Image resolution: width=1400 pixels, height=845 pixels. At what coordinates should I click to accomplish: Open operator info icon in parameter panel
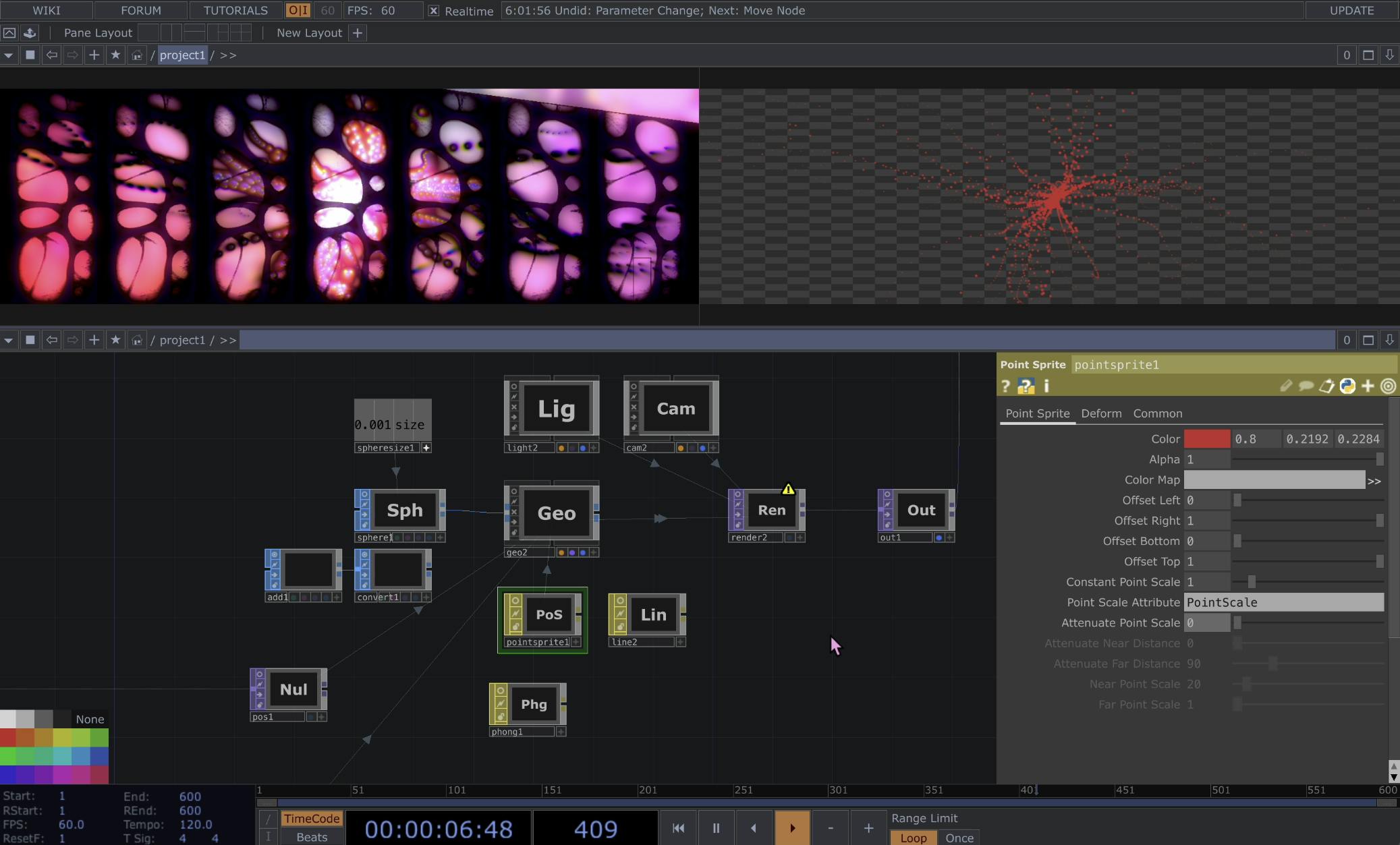[1046, 386]
